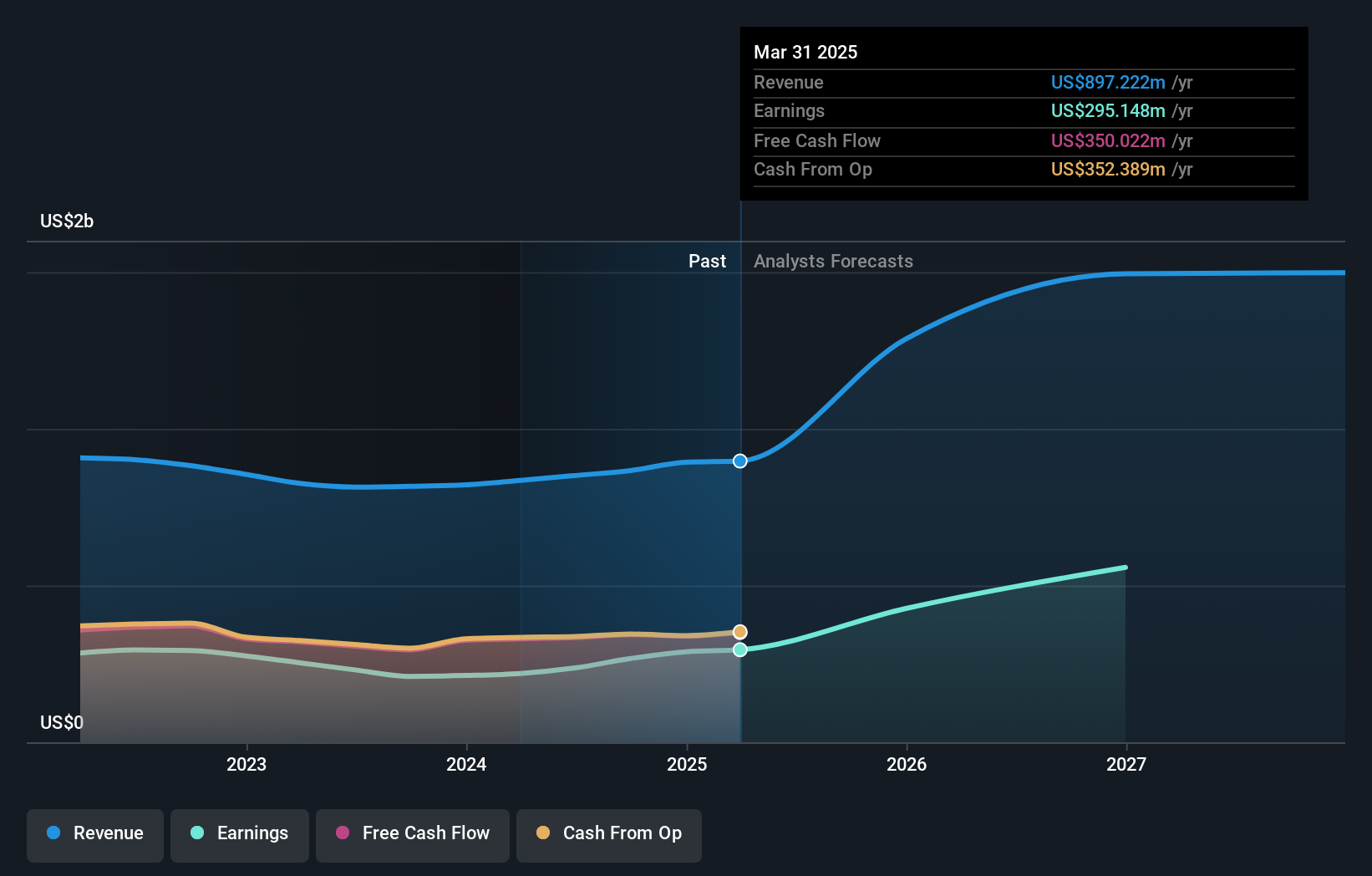This screenshot has height=876, width=1372.
Task: Click the Free Cash Flow label in tooltip
Action: tap(817, 140)
